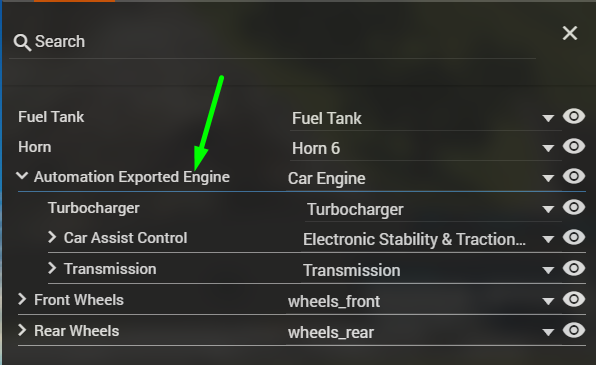Focus the Search input field
Screen dimensions: 596x365
coord(272,42)
